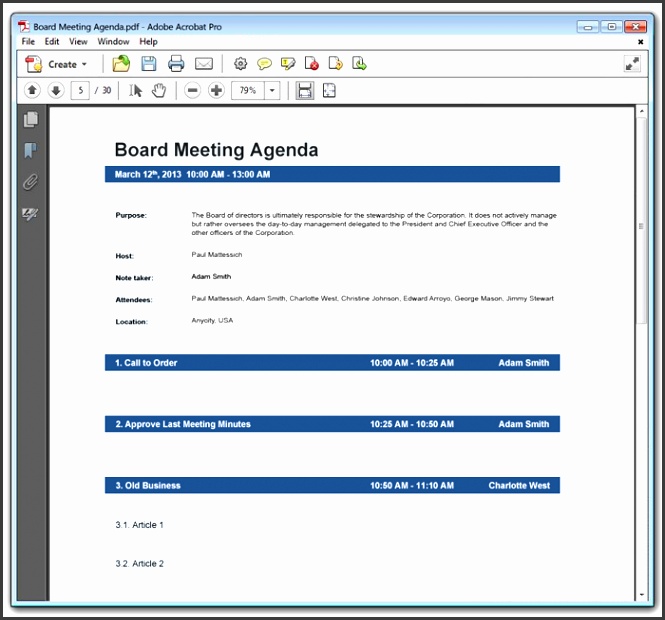Click the '3. Old Business' heading
The height and width of the screenshot is (620, 665).
[x=148, y=486]
